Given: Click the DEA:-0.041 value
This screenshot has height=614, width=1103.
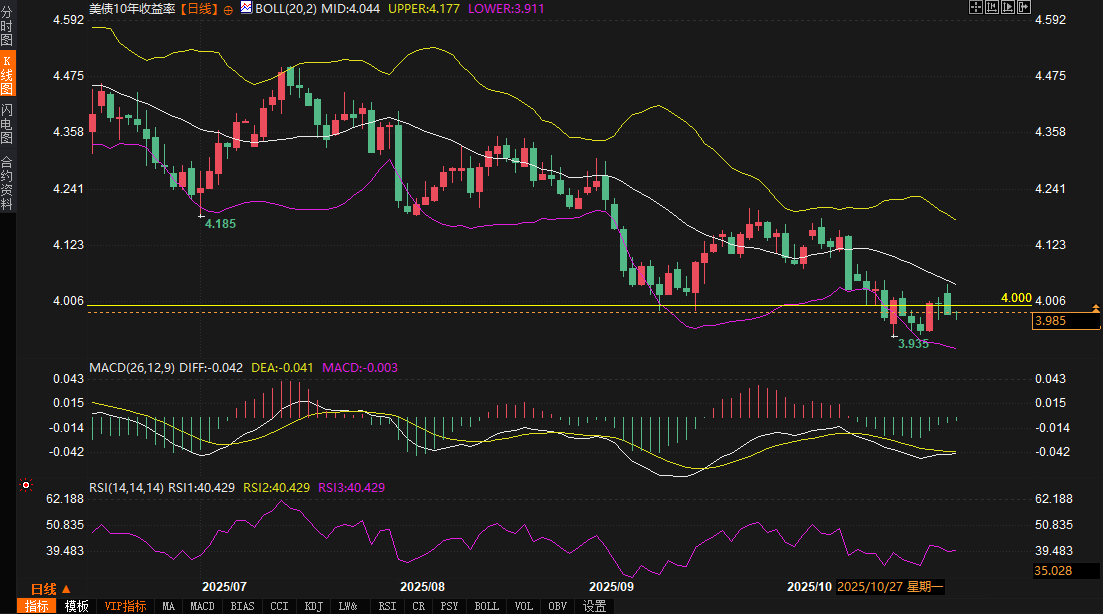Looking at the screenshot, I should tap(282, 368).
